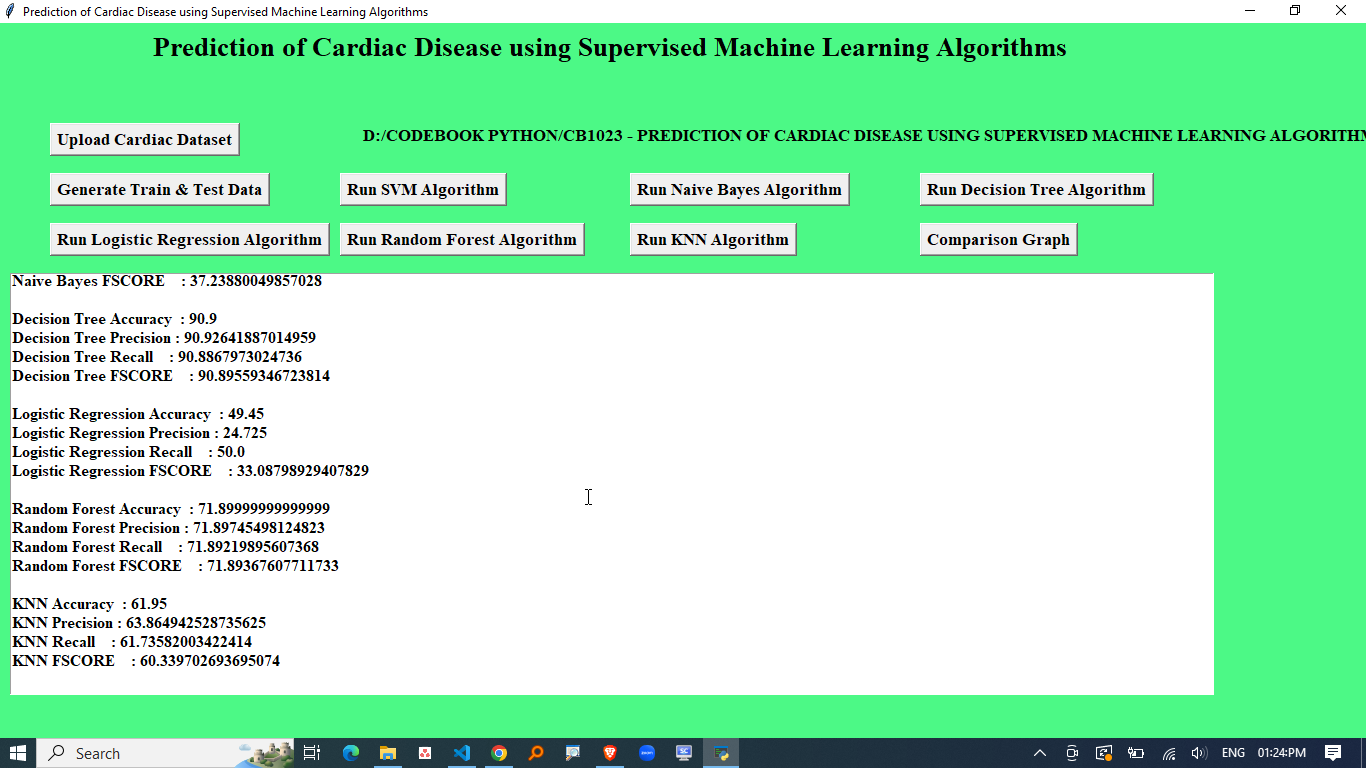Open the notification center icon
This screenshot has height=768, width=1366.
point(1333,753)
